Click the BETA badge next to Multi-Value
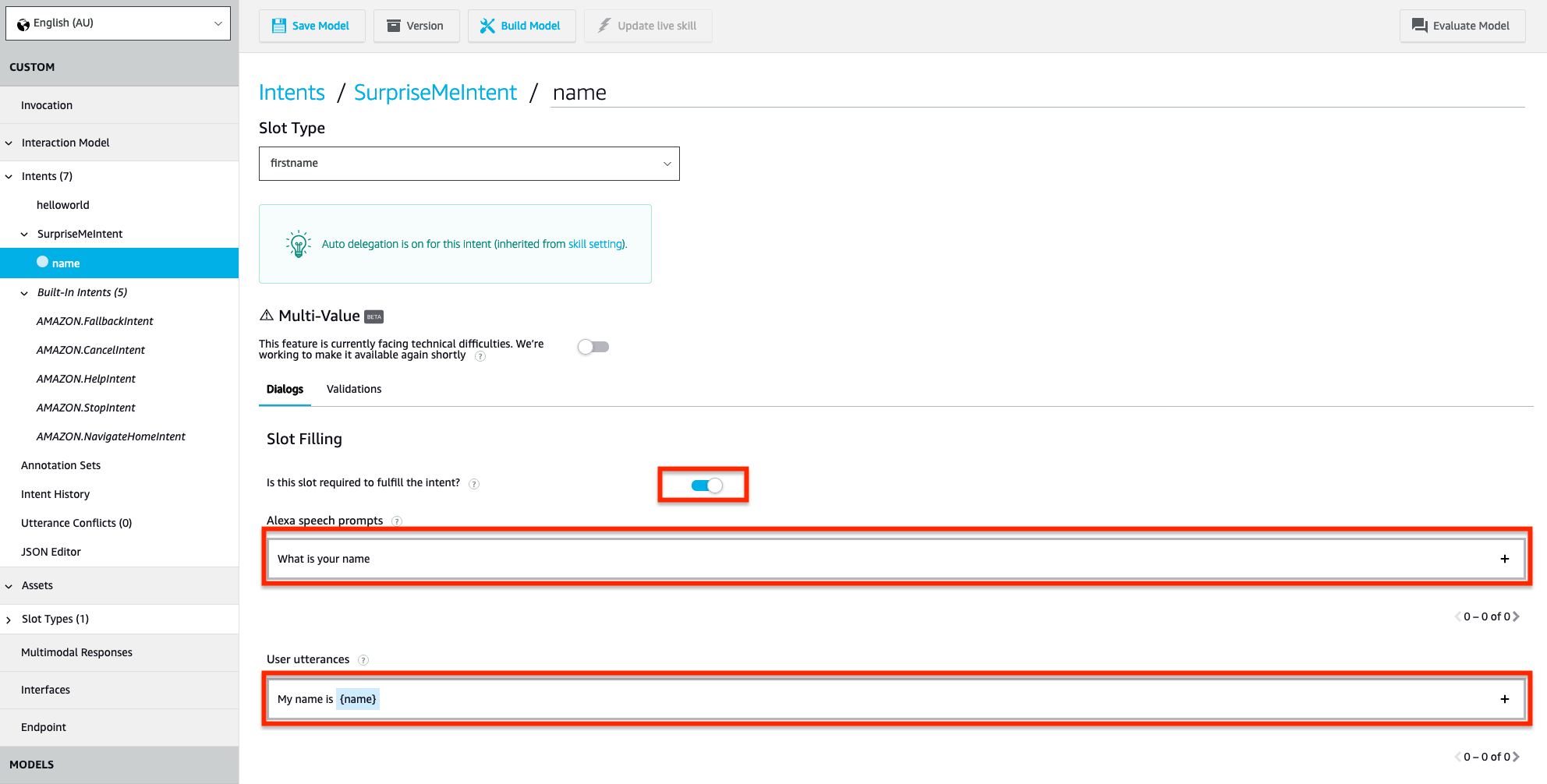 (x=374, y=316)
